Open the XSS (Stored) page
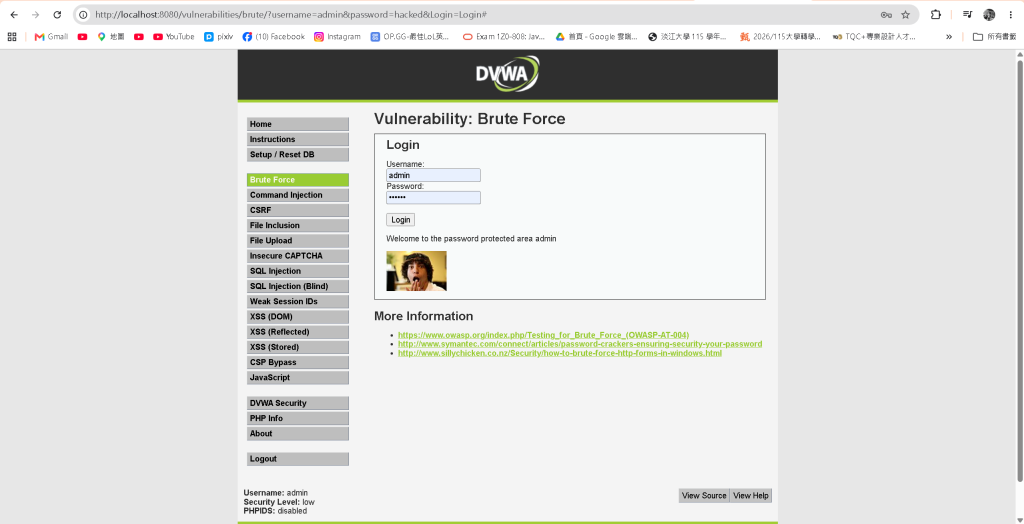 coord(298,347)
